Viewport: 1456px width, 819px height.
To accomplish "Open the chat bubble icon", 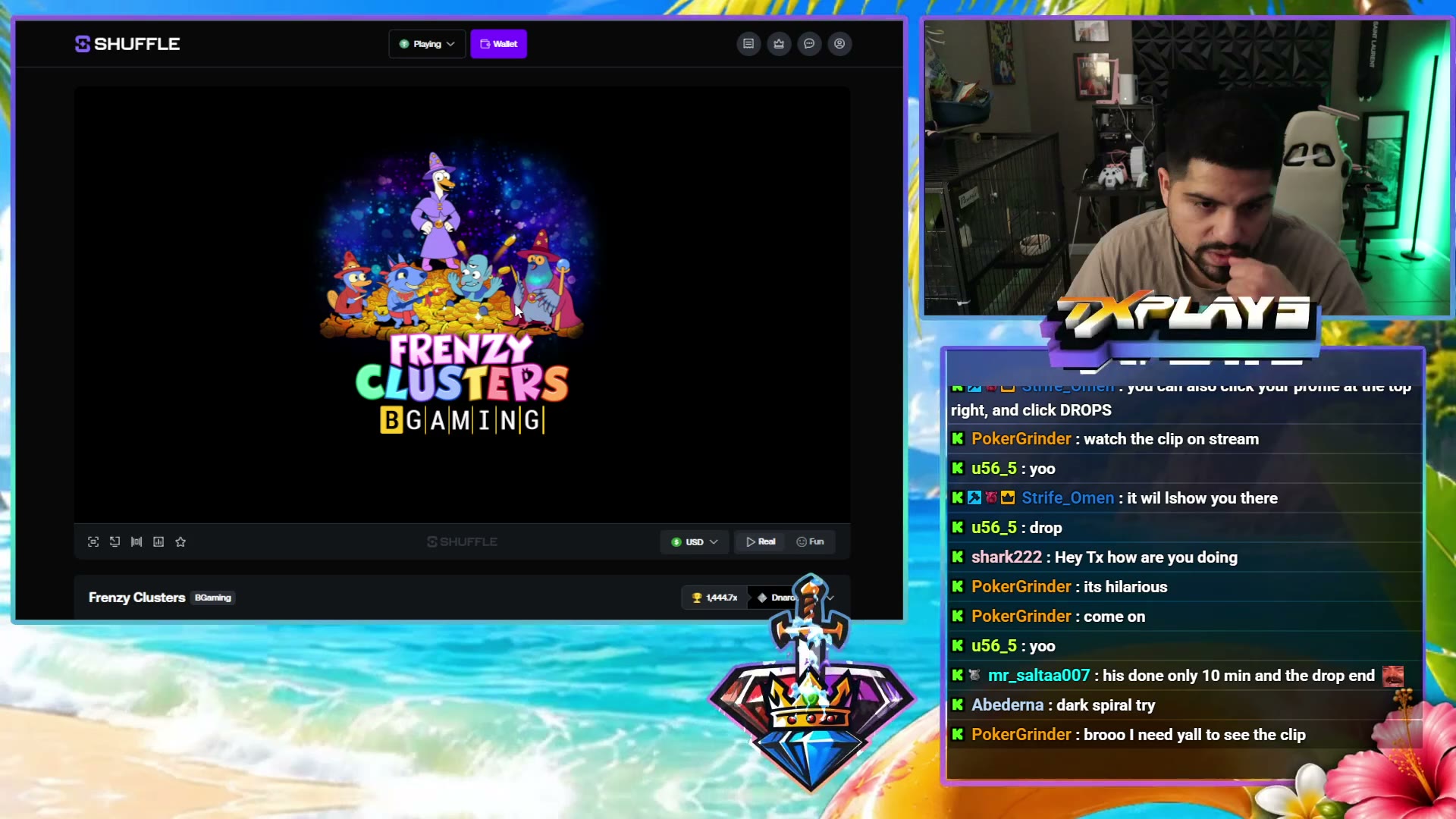I will tap(809, 44).
